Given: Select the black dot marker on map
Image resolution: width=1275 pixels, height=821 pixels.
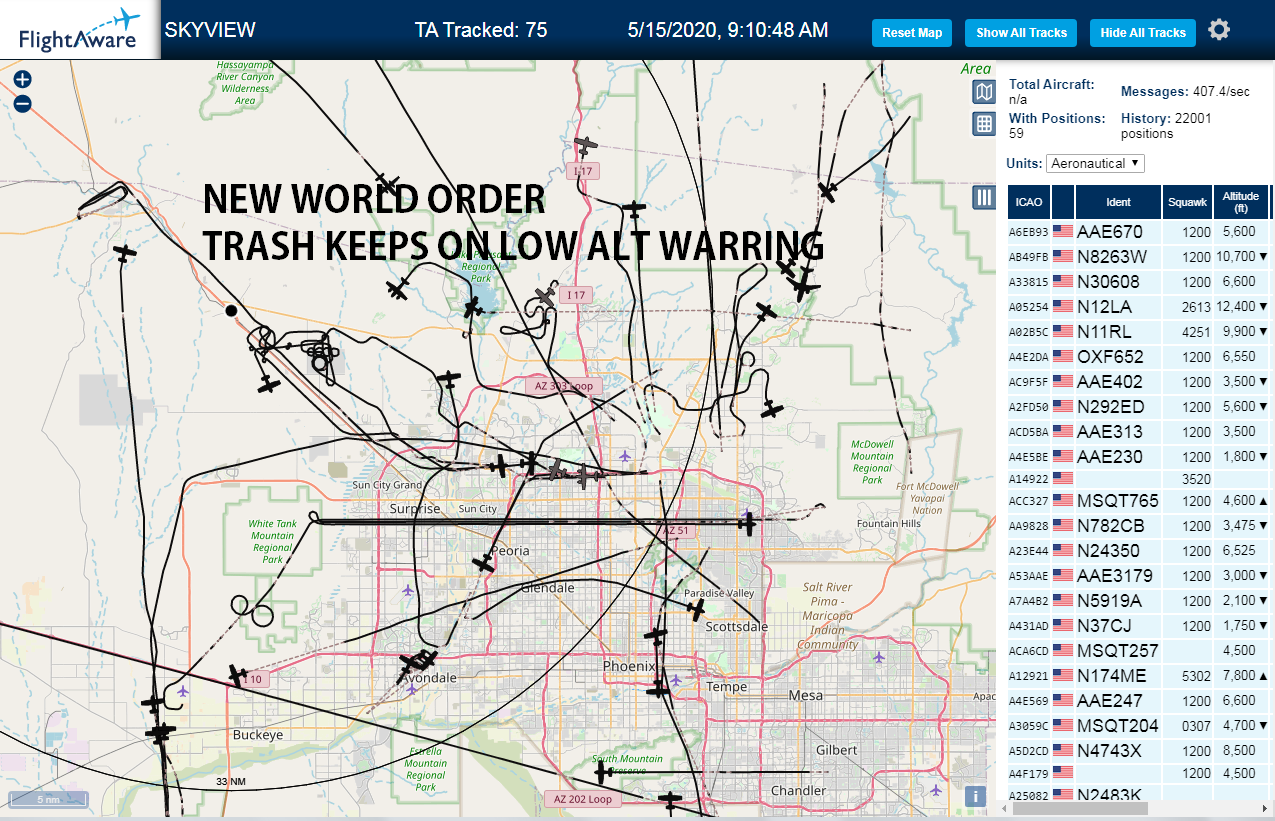Looking at the screenshot, I should pyautogui.click(x=232, y=311).
